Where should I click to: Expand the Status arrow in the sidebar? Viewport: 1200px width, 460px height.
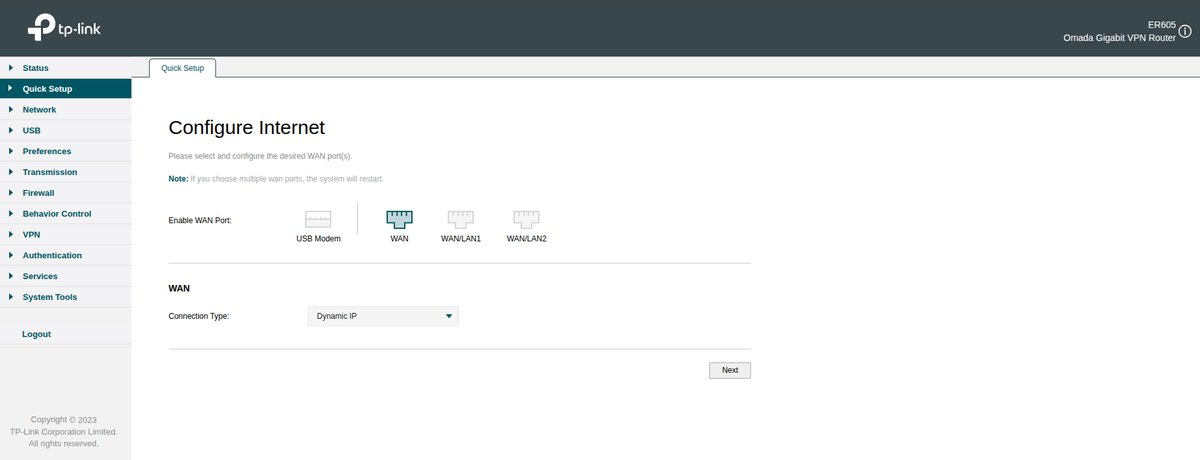(x=10, y=68)
